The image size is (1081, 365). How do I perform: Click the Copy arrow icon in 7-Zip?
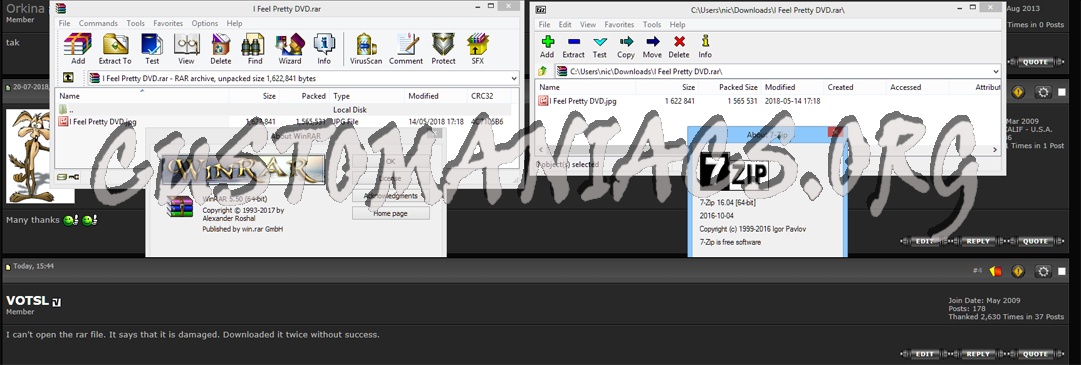(x=626, y=42)
